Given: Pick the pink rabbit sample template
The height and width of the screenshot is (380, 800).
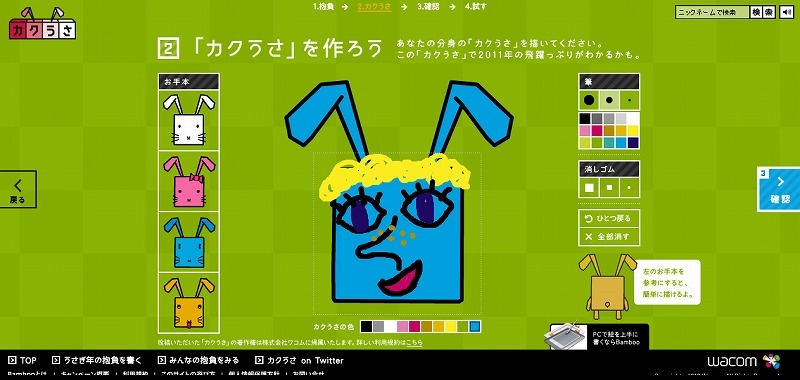Looking at the screenshot, I should 189,181.
